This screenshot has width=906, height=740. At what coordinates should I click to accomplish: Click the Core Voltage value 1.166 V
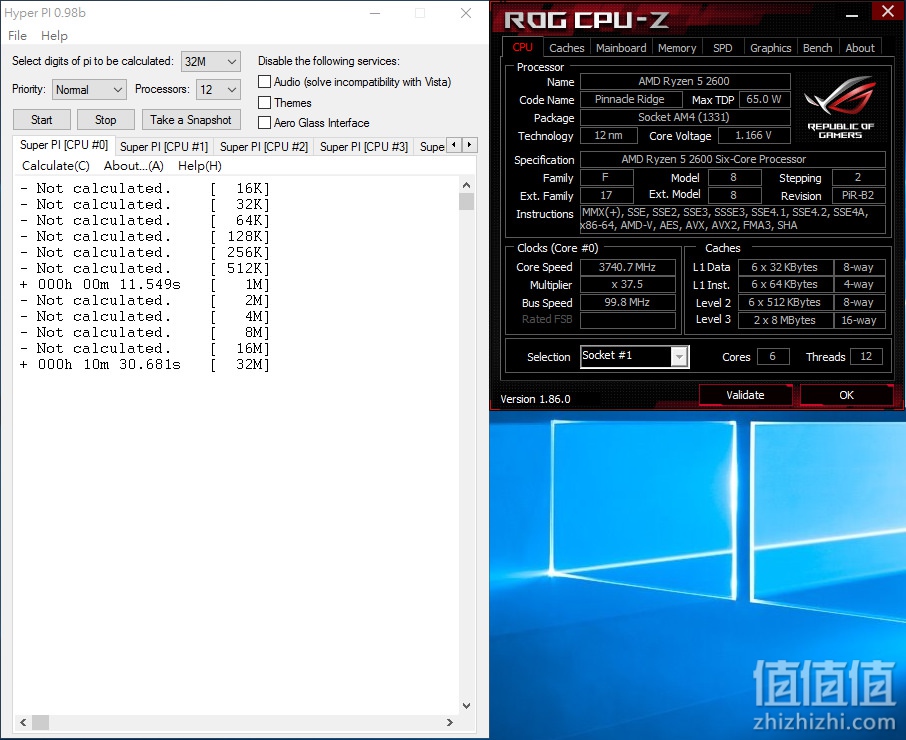click(x=753, y=135)
